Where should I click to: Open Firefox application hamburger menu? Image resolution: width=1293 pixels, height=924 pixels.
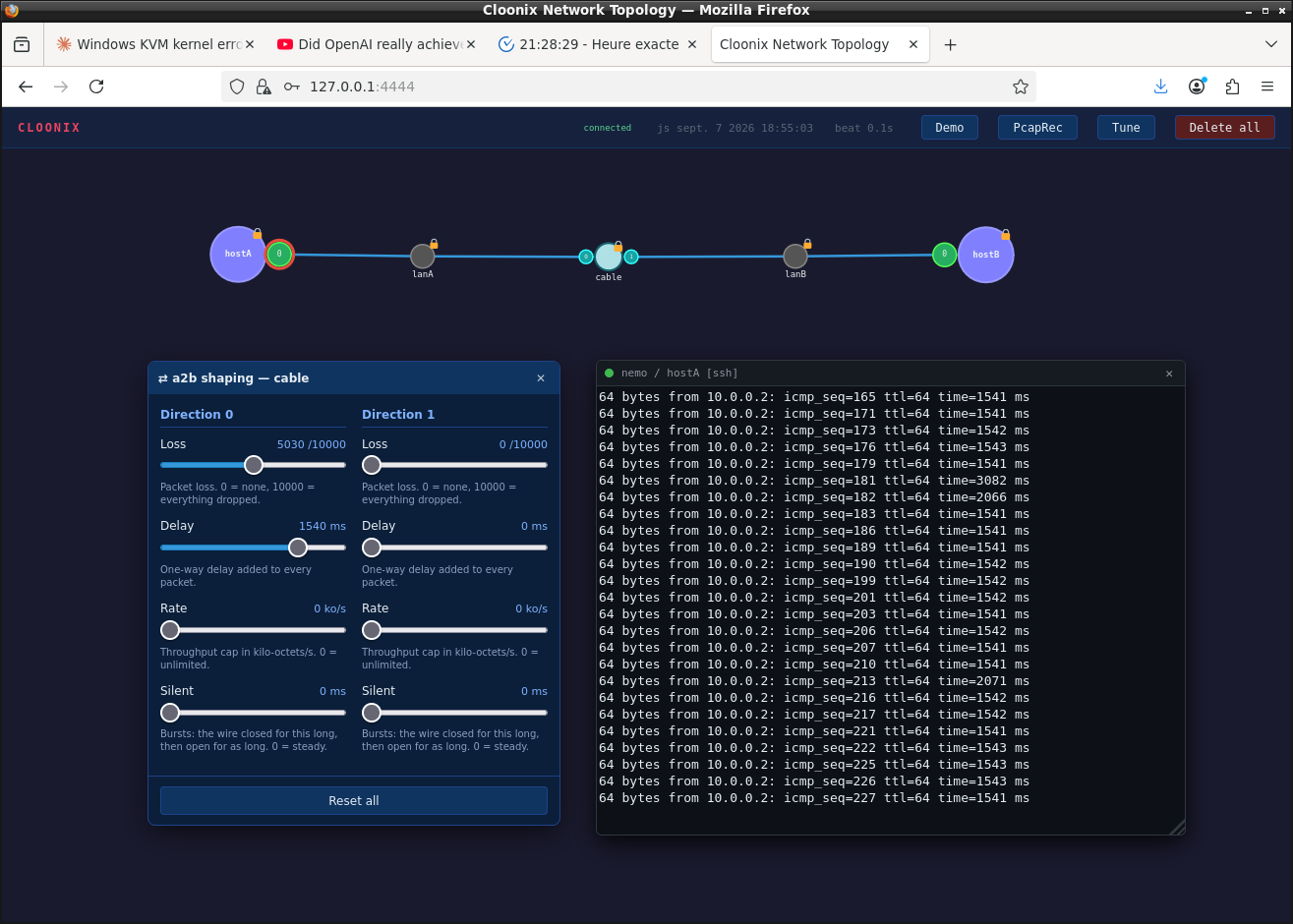click(x=1267, y=87)
